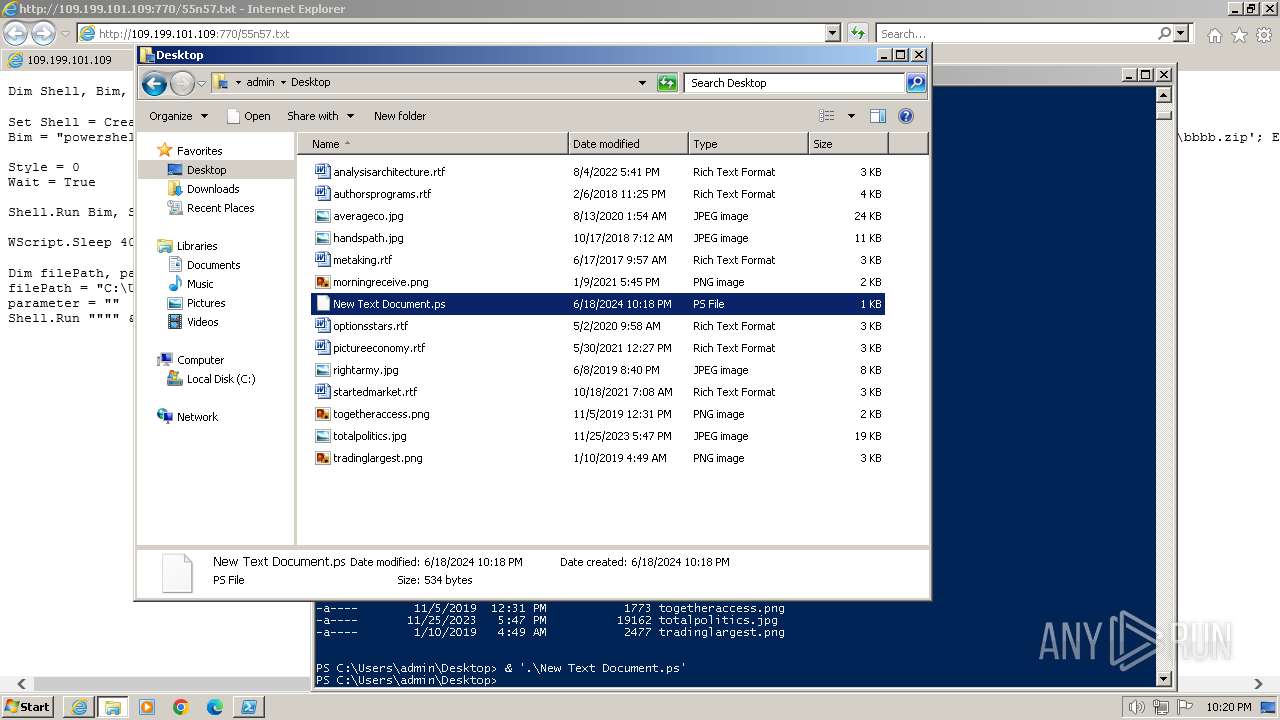Select the optionsstars.rtf file icon

pyautogui.click(x=322, y=326)
